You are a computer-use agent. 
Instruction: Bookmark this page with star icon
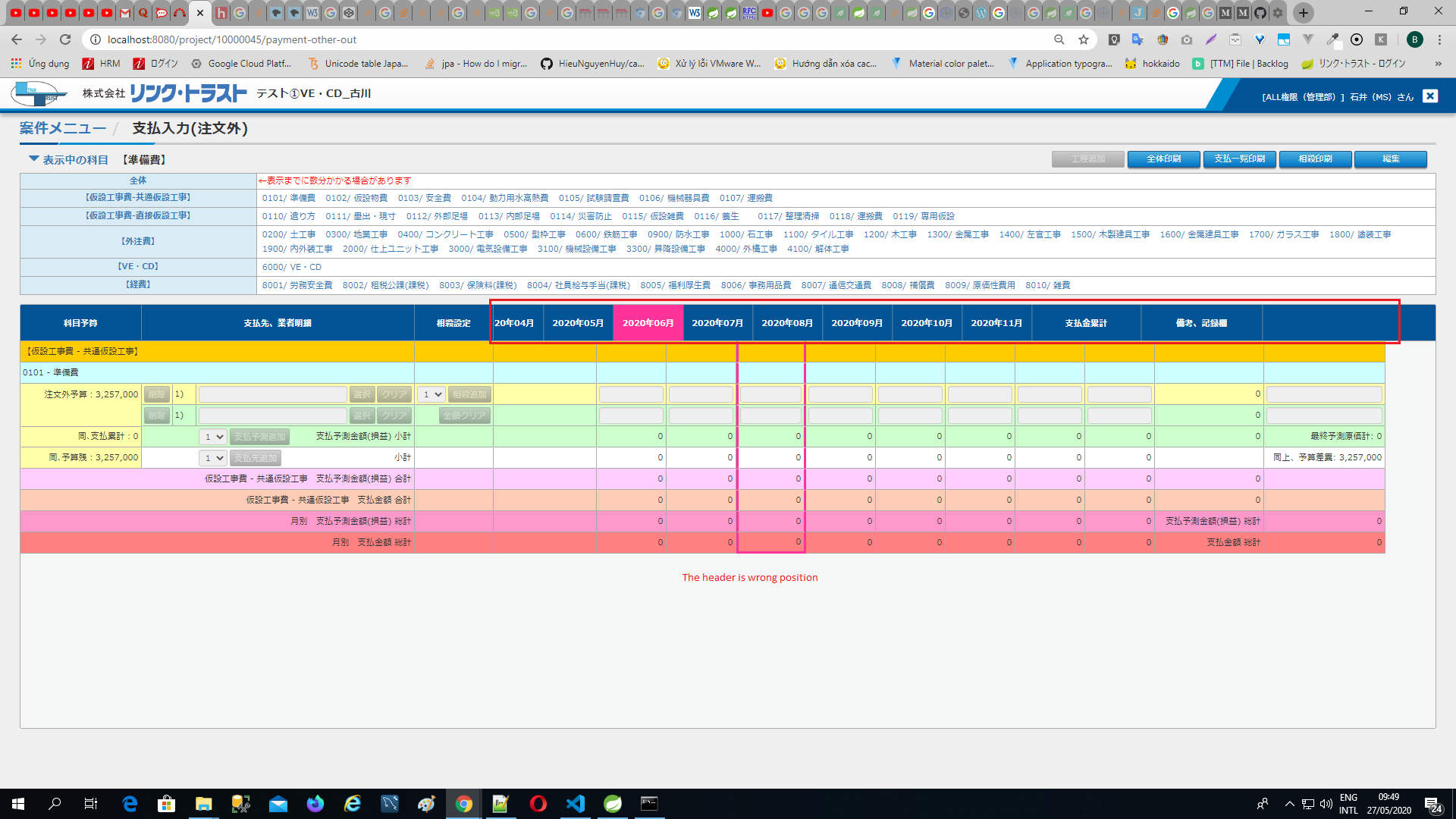tap(1084, 39)
